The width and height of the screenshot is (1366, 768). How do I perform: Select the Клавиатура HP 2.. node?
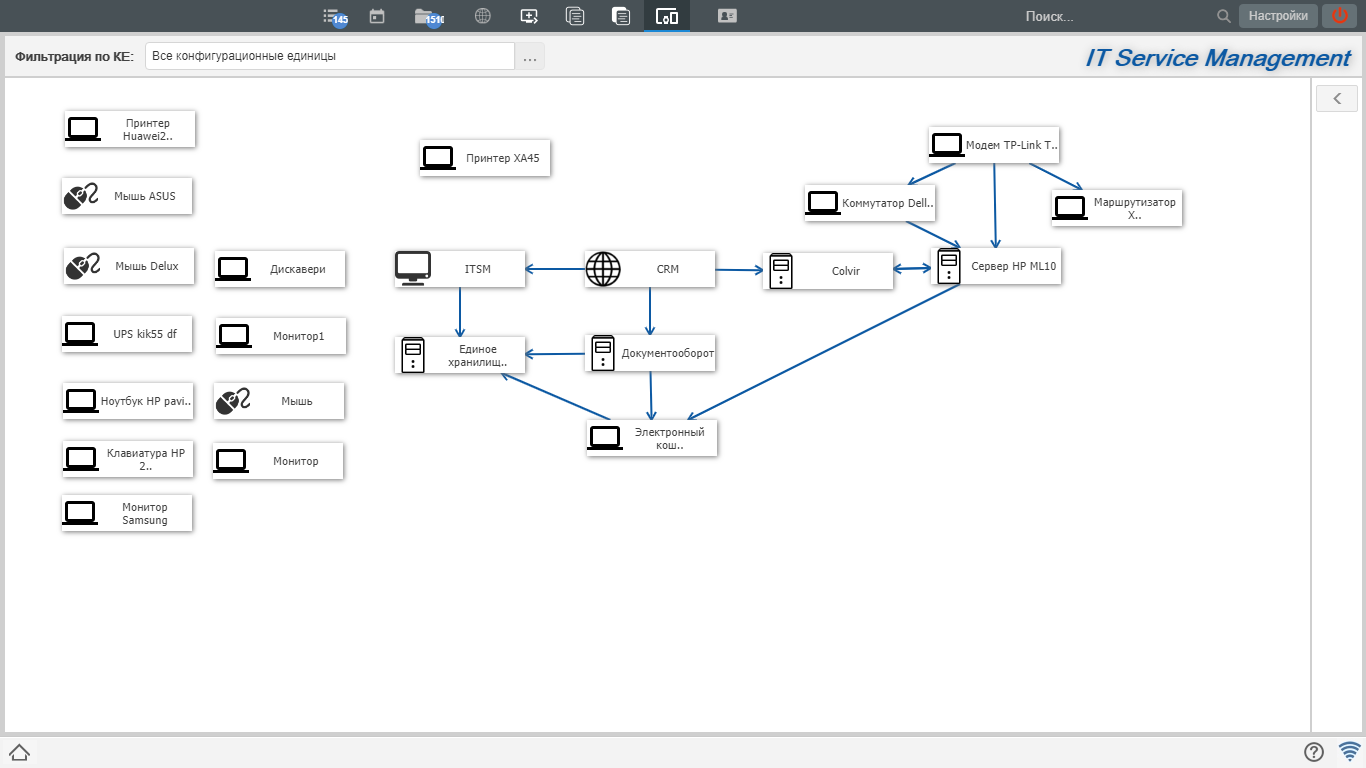coord(127,459)
